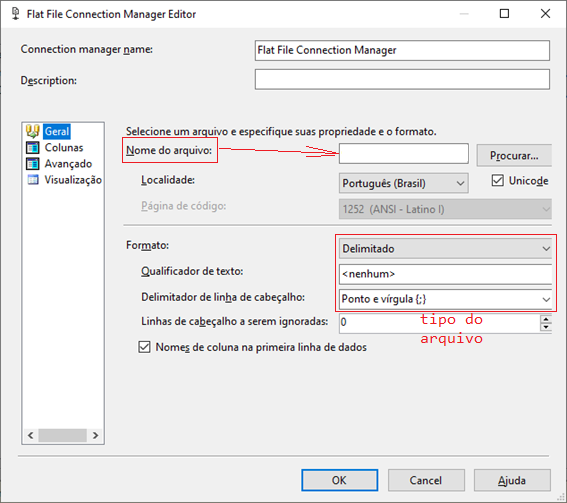Decrease header rows to skip with down arrow
The width and height of the screenshot is (567, 503).
coord(546,327)
